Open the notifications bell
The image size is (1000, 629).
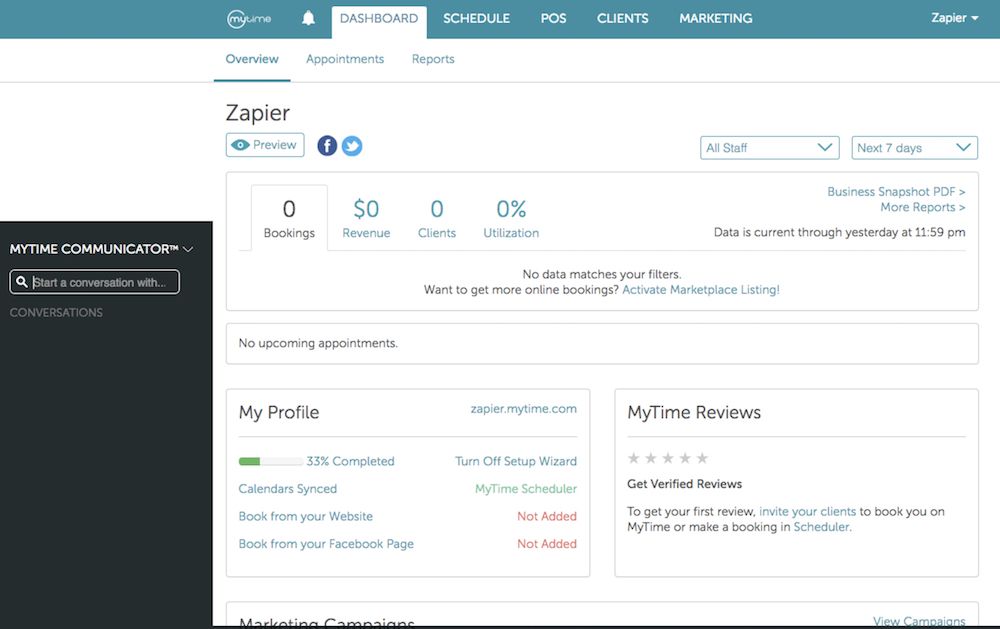coord(308,19)
